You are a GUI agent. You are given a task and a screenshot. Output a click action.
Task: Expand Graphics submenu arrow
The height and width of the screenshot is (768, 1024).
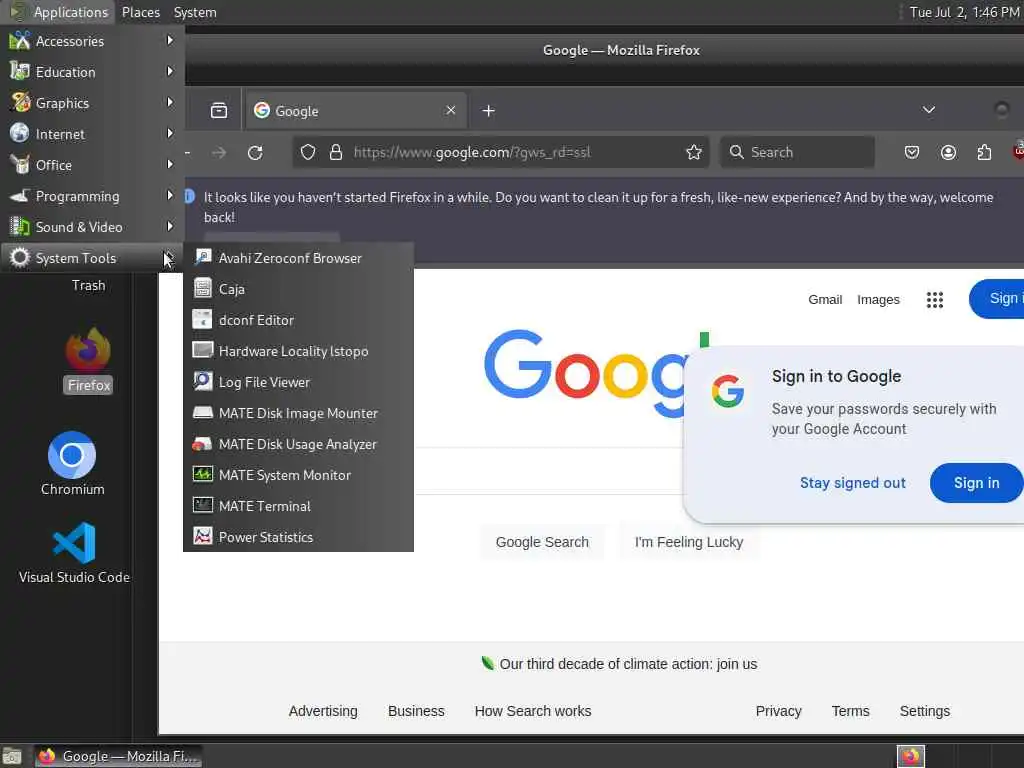[x=170, y=103]
